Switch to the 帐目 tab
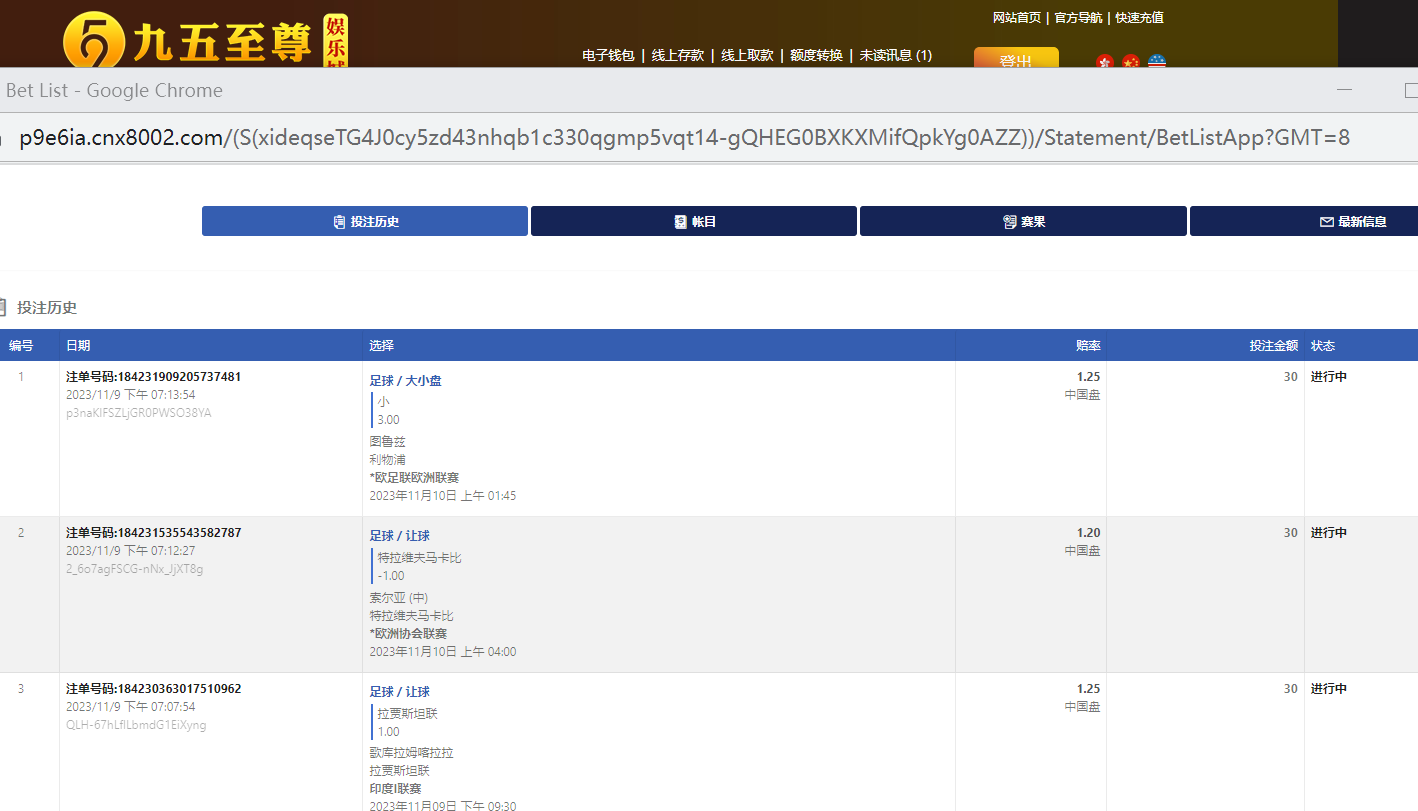This screenshot has width=1418, height=811. click(694, 221)
